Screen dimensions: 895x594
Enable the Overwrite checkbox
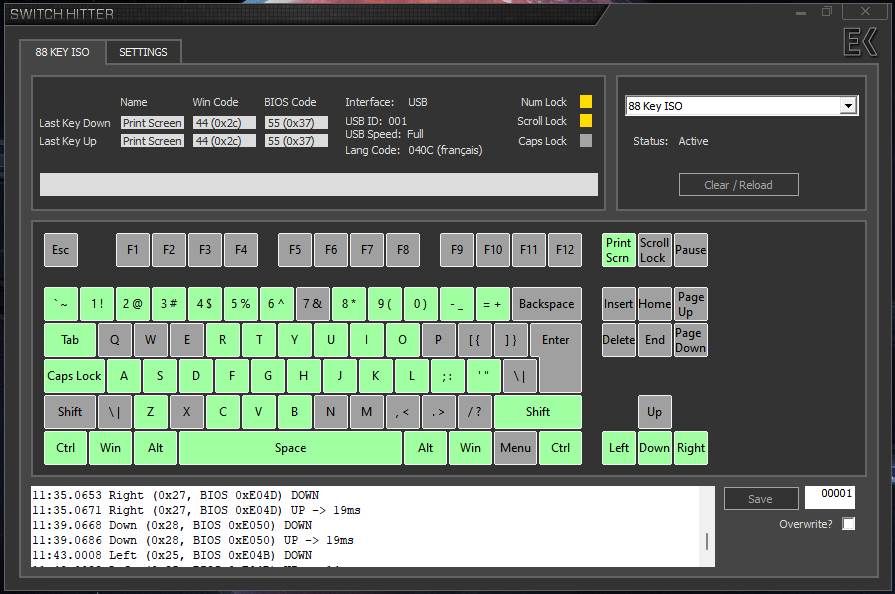[x=848, y=524]
